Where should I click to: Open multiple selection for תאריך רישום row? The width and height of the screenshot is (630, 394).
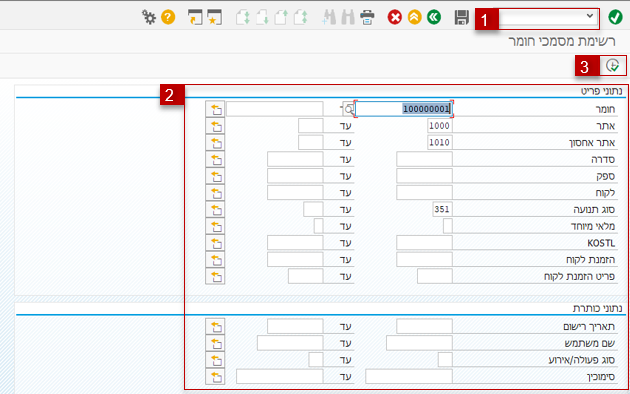[215, 327]
